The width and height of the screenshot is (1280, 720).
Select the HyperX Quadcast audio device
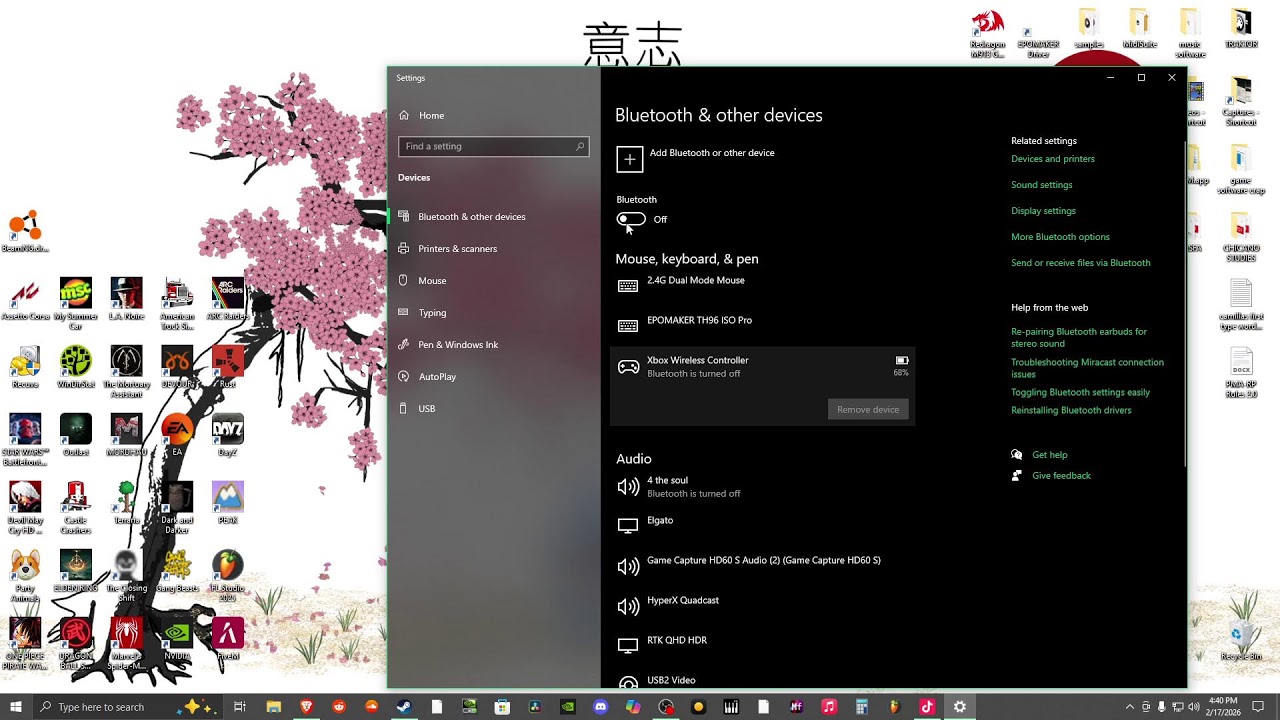(x=762, y=605)
